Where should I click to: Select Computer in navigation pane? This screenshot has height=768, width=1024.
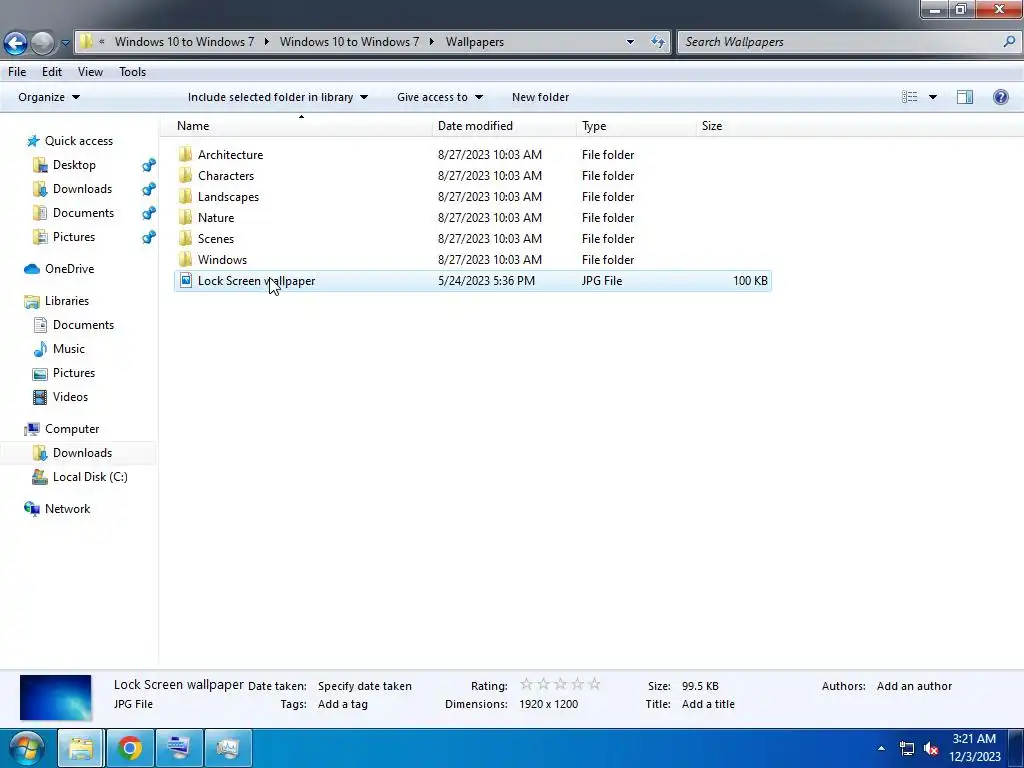coord(62,429)
